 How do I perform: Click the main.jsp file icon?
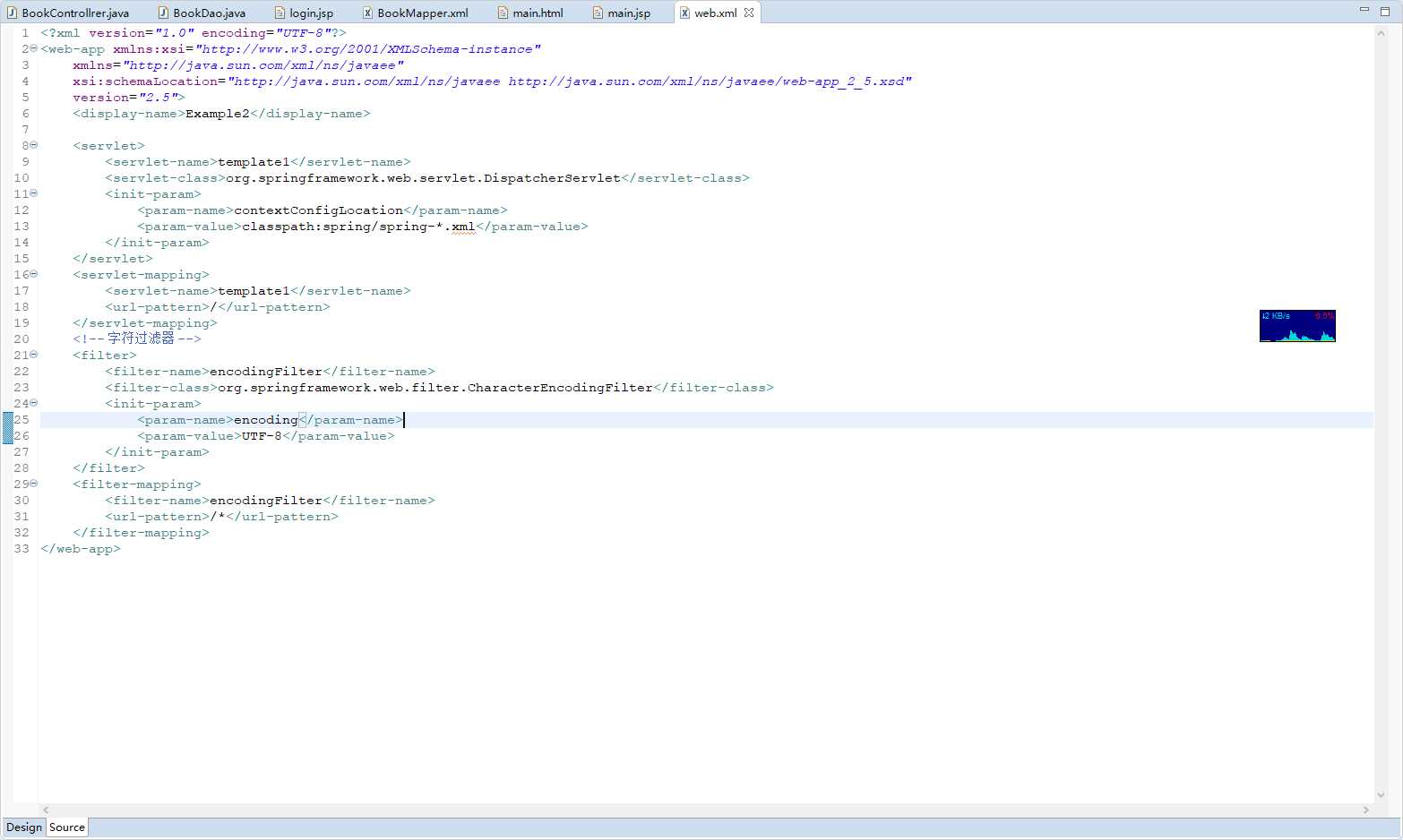pyautogui.click(x=598, y=13)
